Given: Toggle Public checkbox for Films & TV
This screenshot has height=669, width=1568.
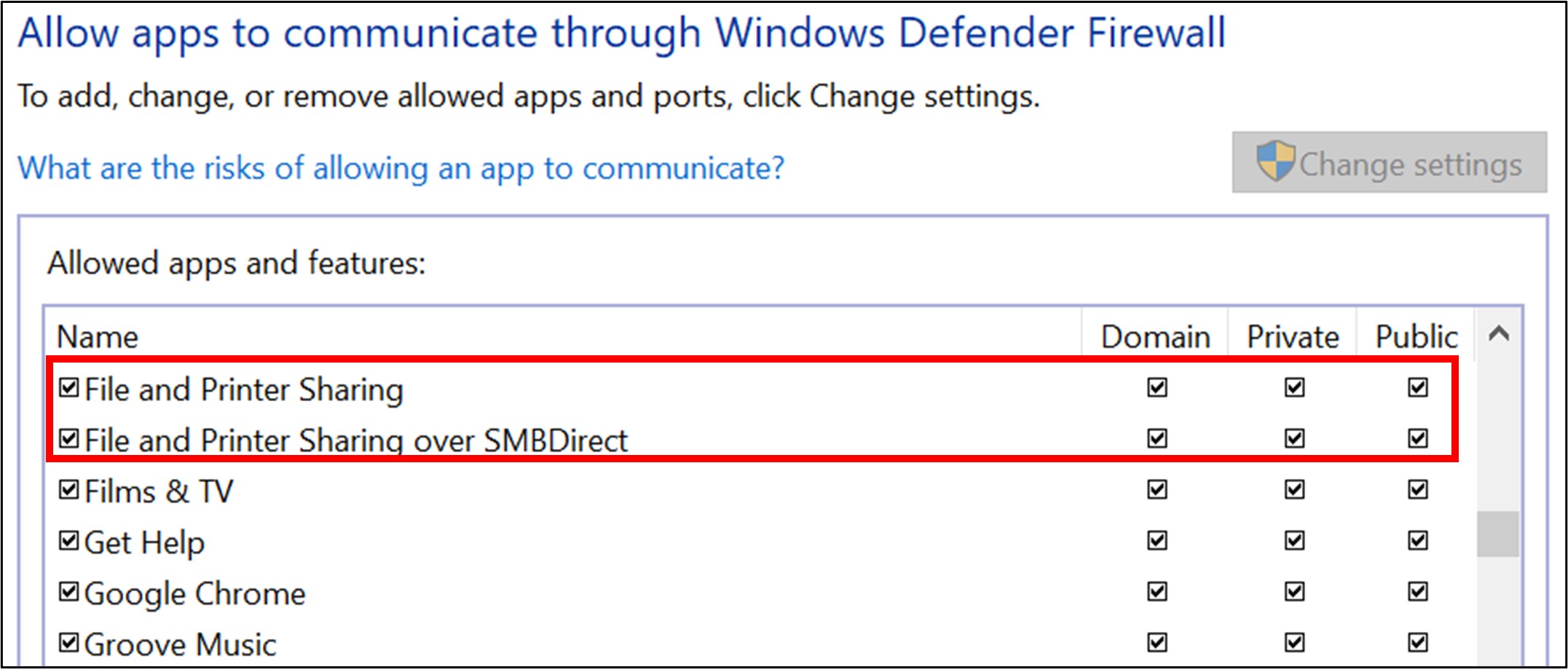Looking at the screenshot, I should [1417, 489].
